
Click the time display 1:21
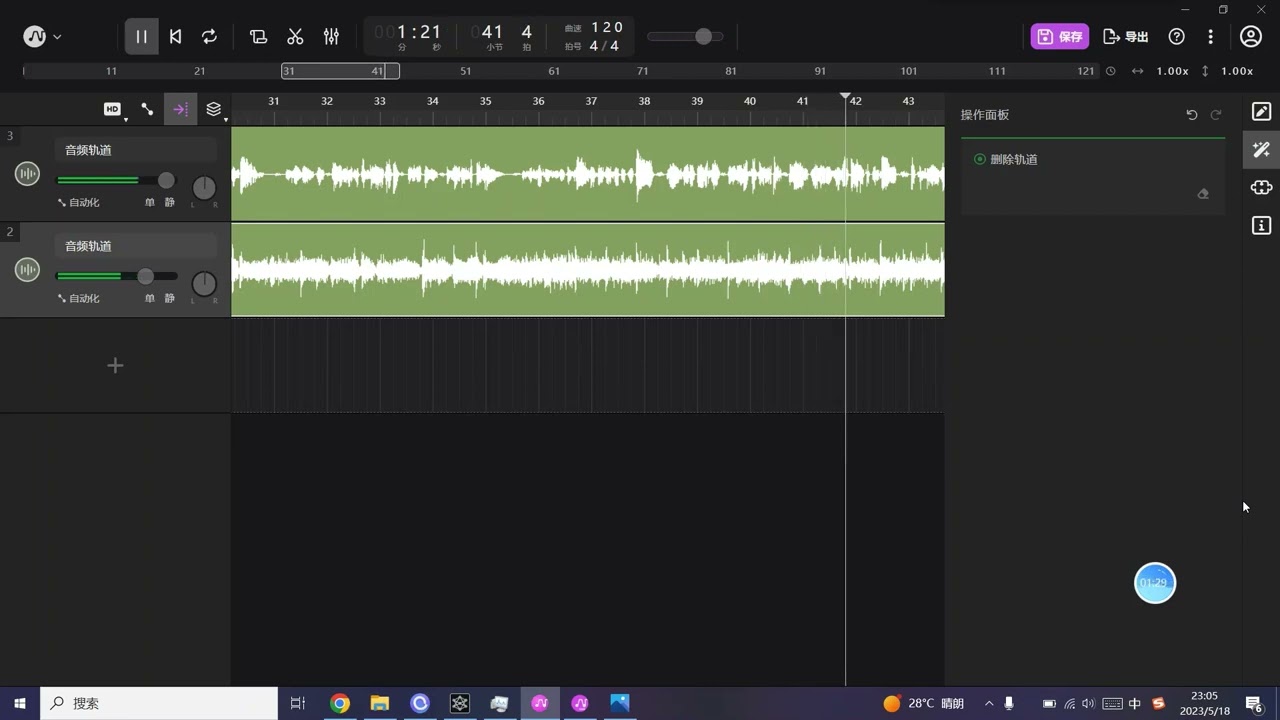coord(410,33)
